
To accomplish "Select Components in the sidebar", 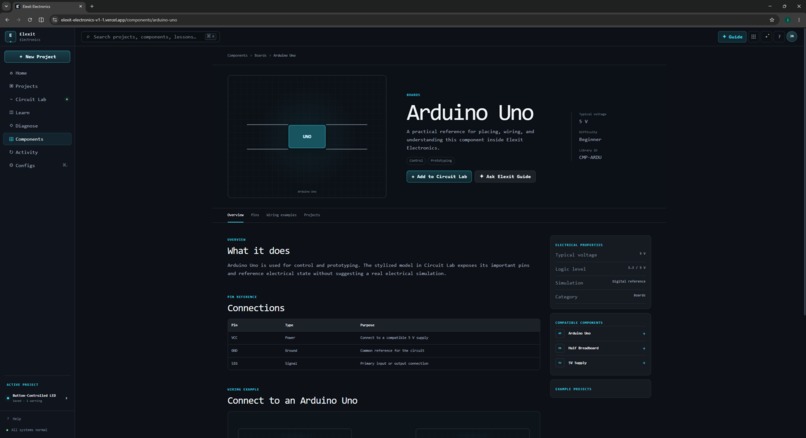I will (37, 139).
